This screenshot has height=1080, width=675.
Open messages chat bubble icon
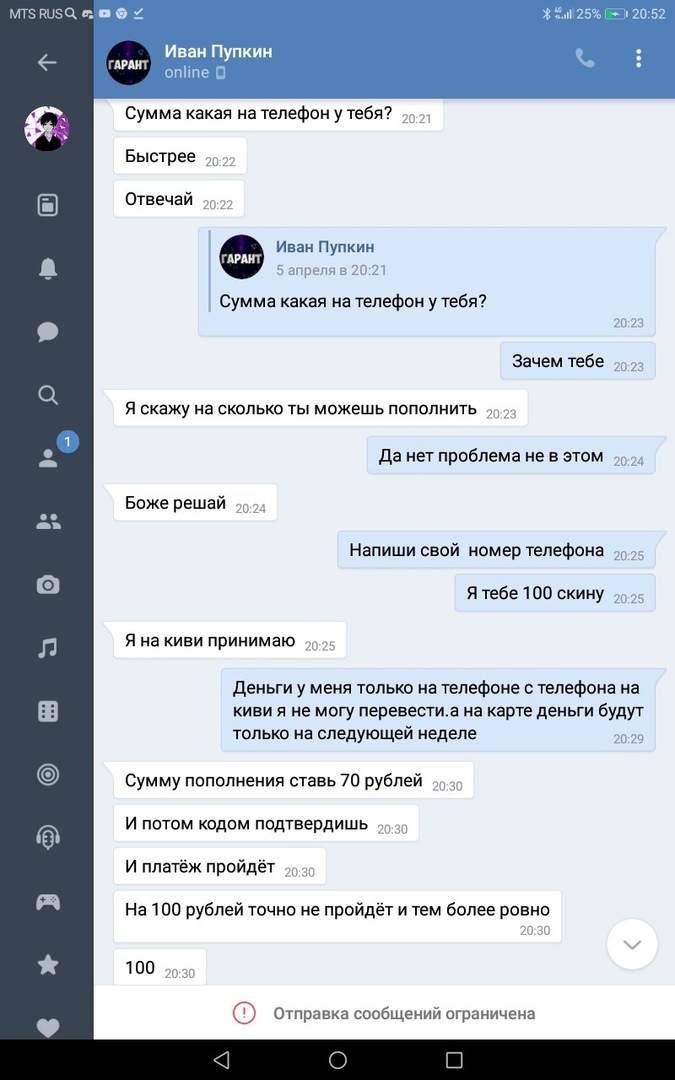pyautogui.click(x=48, y=331)
